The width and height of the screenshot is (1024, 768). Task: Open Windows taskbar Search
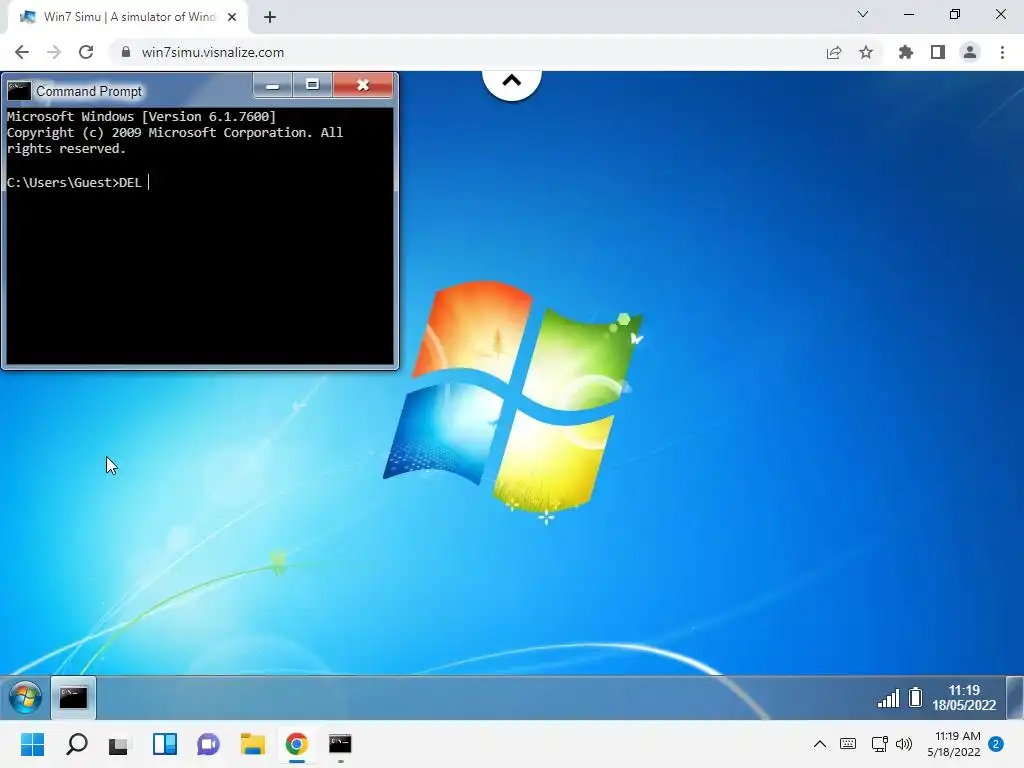click(76, 744)
